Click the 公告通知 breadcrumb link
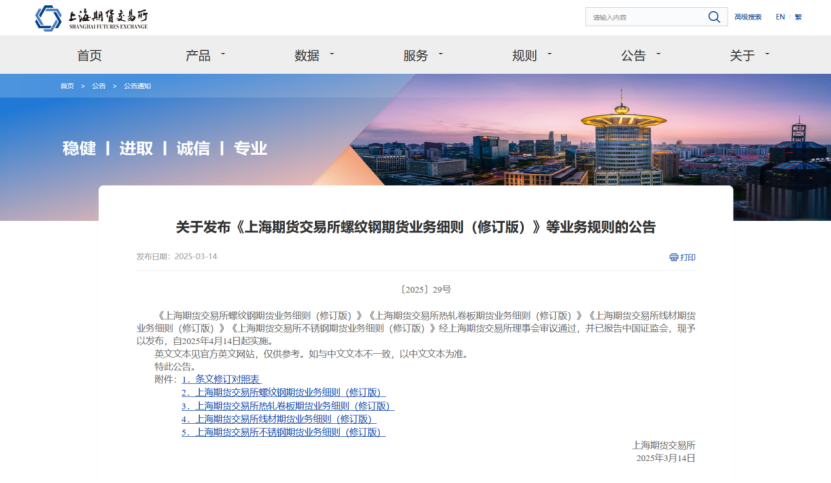Screen dimensions: 831x483 click(137, 86)
